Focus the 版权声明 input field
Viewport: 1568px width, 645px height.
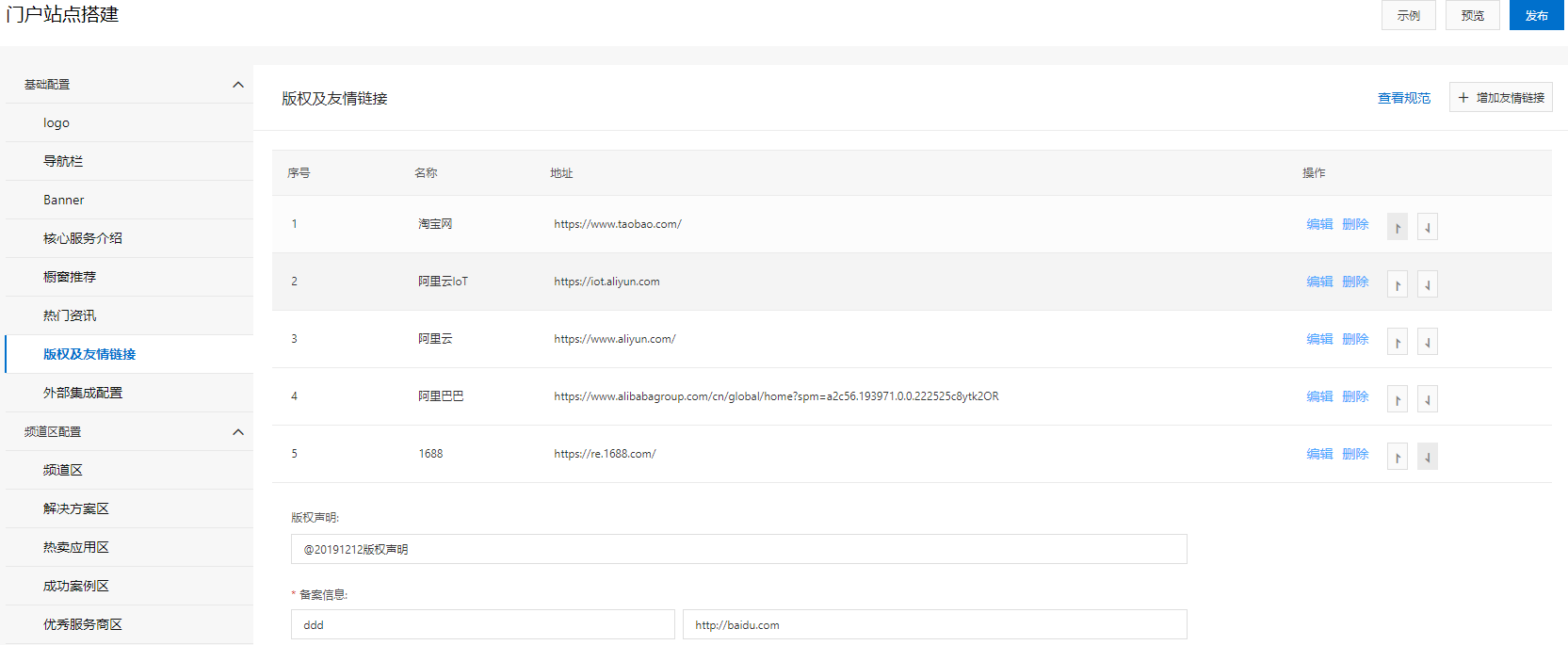[x=739, y=549]
